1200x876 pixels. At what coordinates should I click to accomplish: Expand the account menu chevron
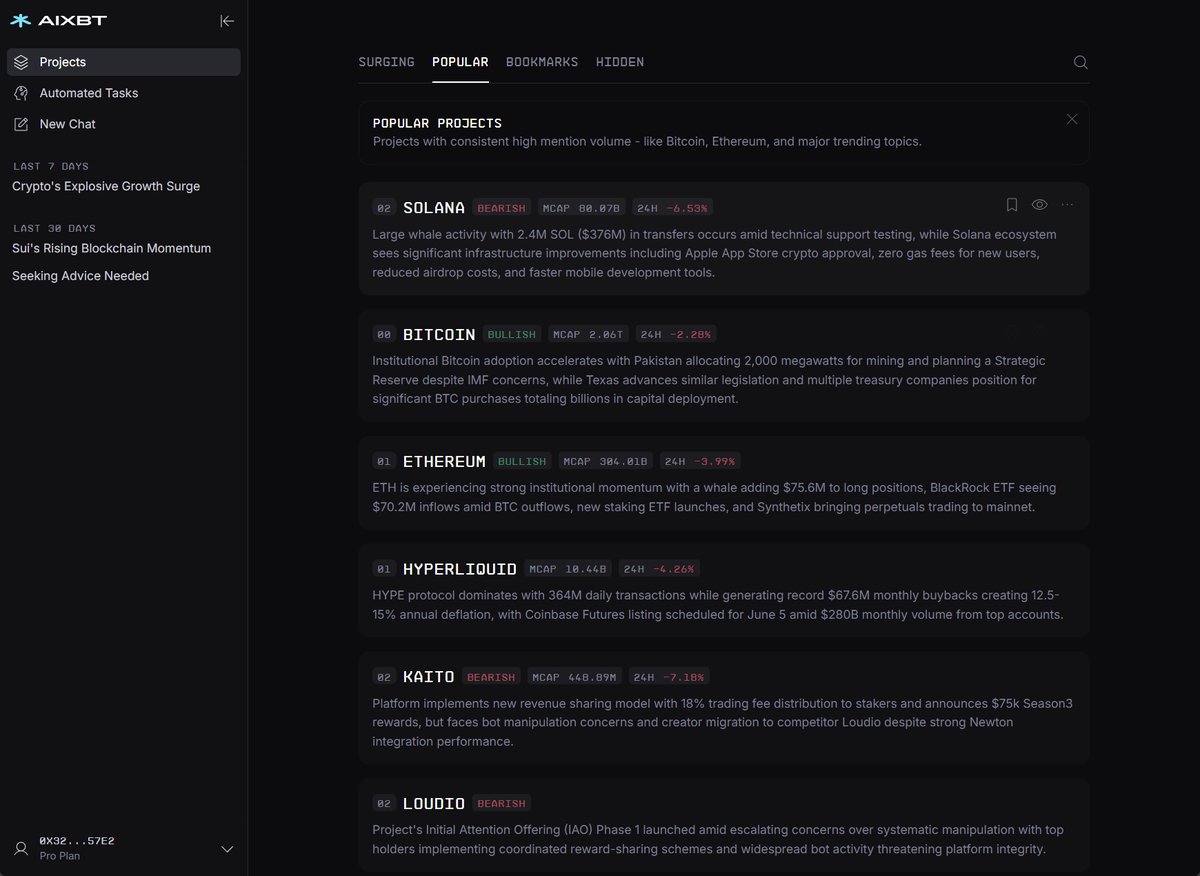pos(227,849)
